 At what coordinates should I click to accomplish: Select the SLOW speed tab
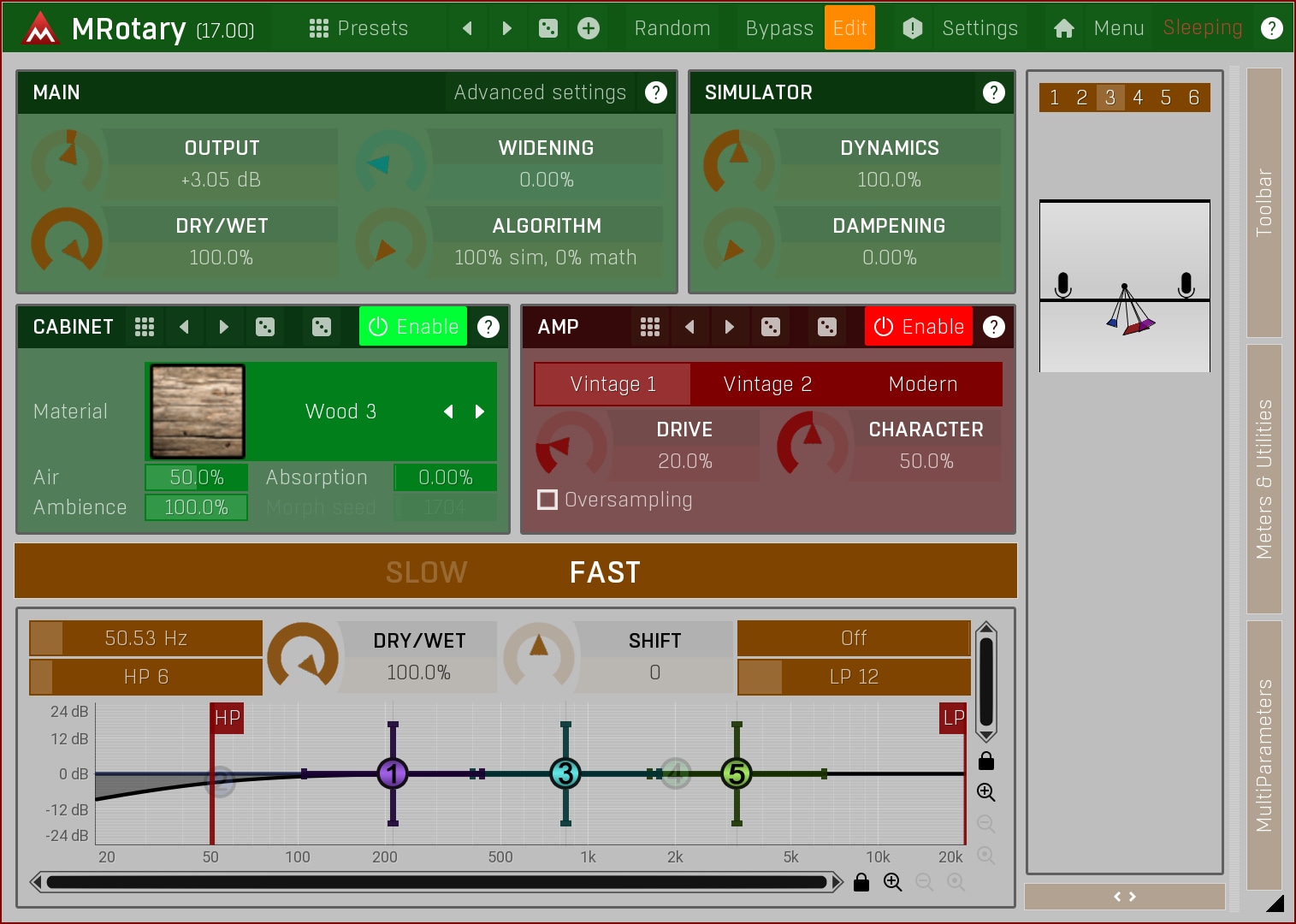click(x=426, y=572)
